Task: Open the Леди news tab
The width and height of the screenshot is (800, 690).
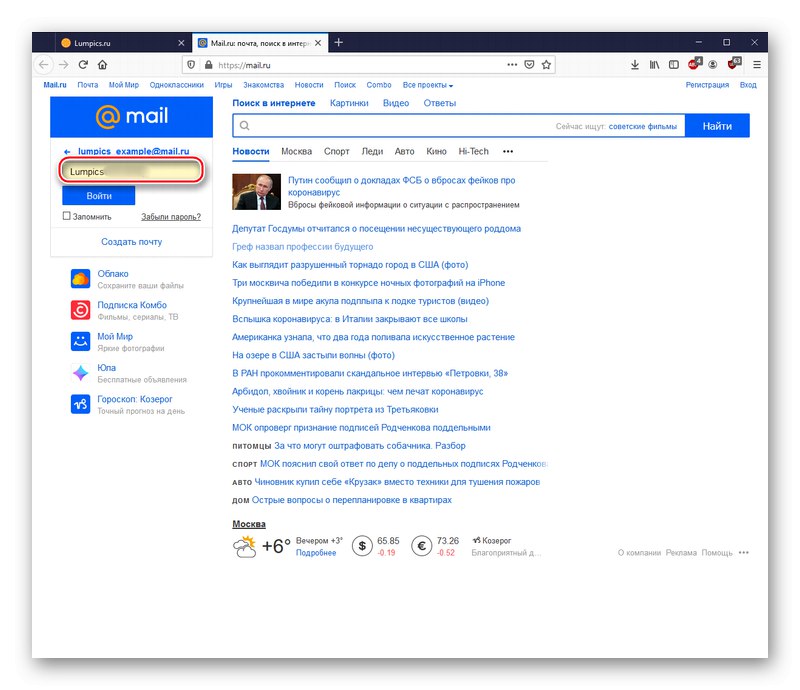Action: tap(372, 152)
